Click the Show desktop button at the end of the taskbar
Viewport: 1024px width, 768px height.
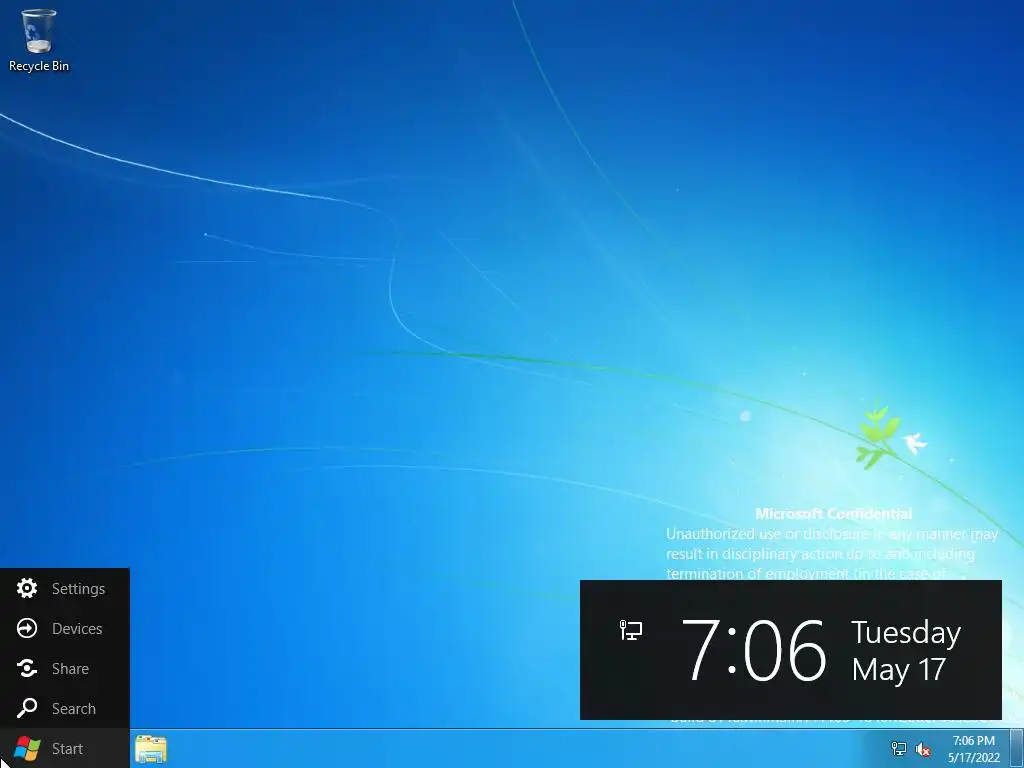[1017, 749]
